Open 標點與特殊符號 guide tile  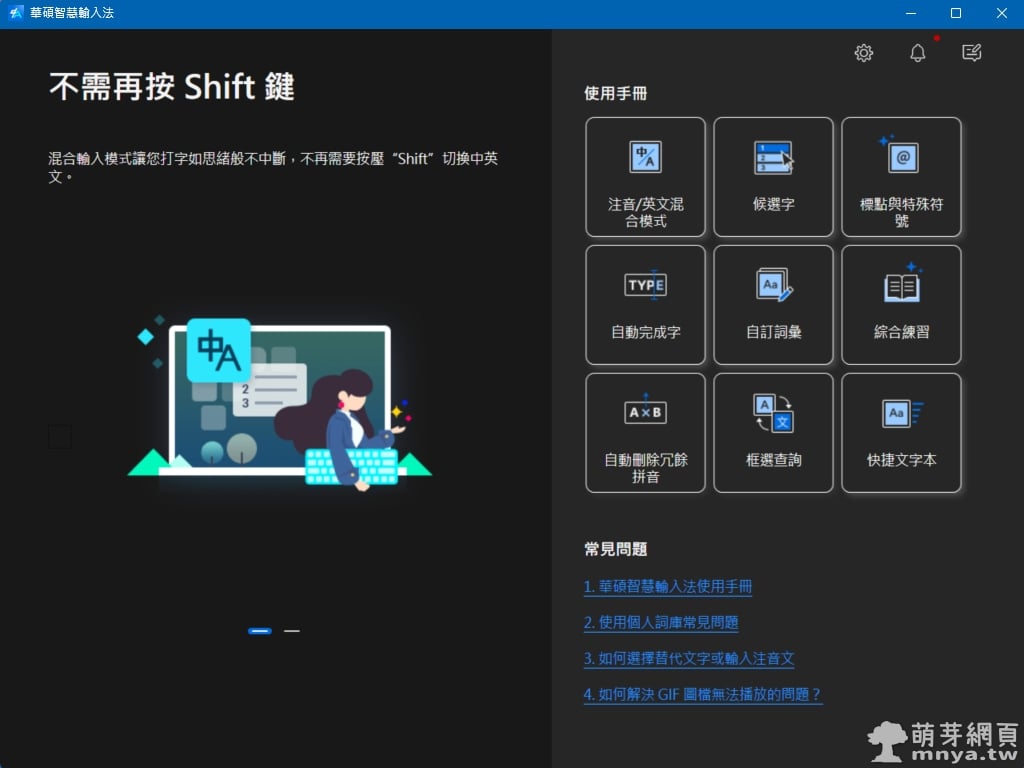(x=901, y=177)
